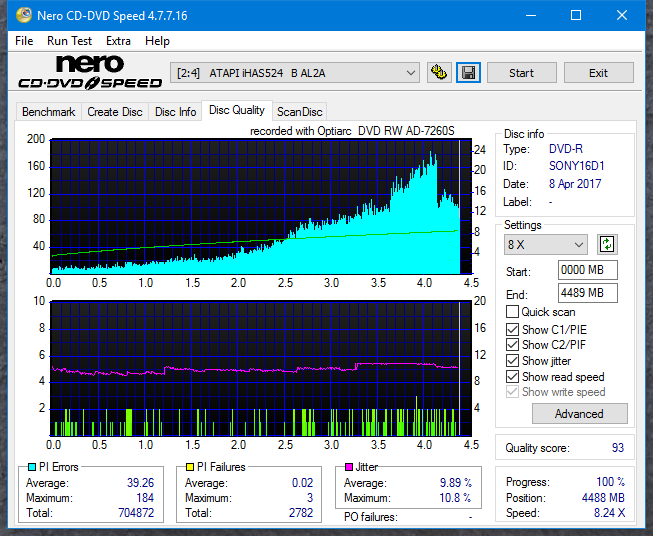This screenshot has width=653, height=536.
Task: Switch to the Benchmark tab
Action: click(49, 112)
